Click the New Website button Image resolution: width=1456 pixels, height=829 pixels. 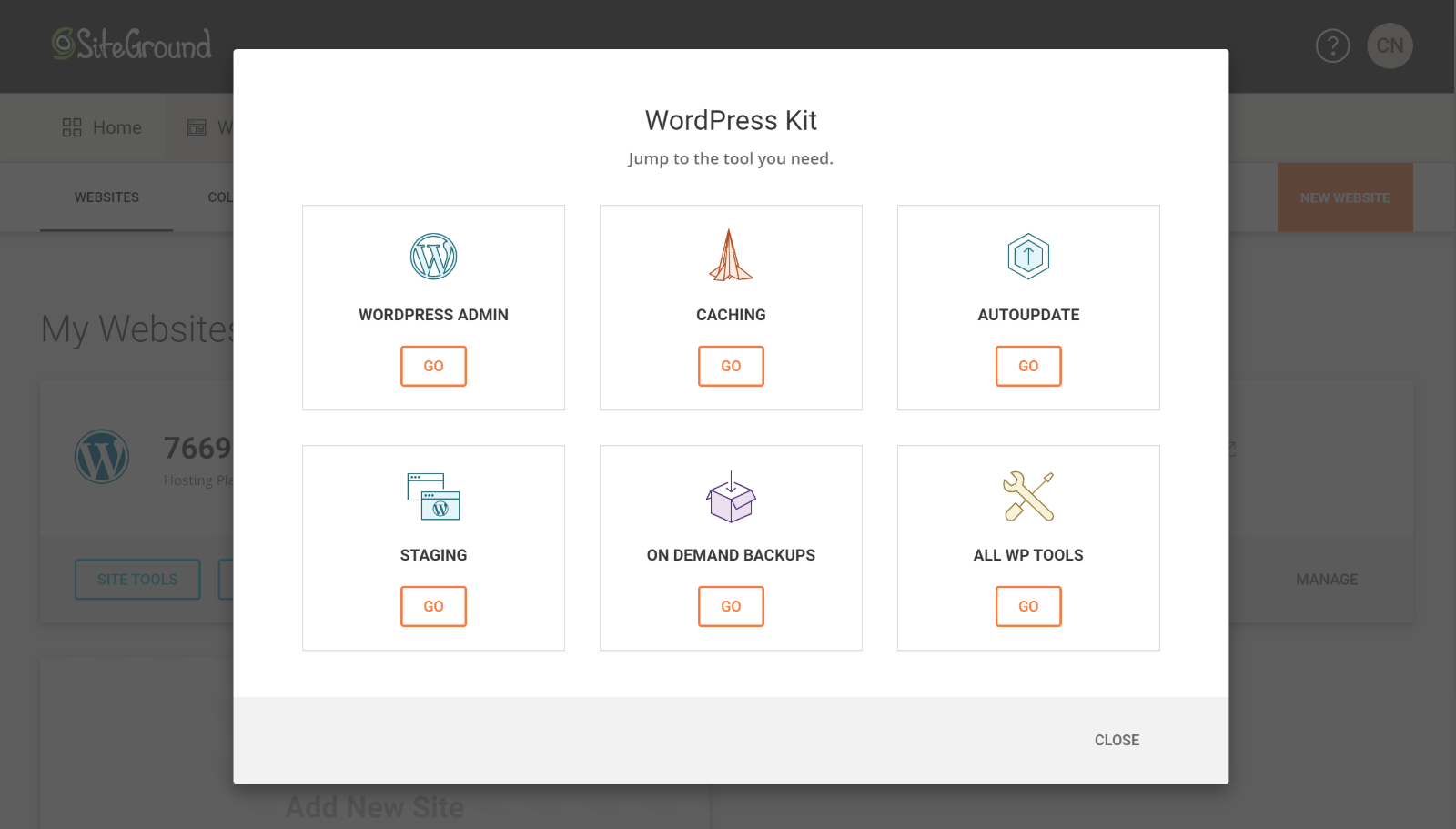(x=1345, y=197)
